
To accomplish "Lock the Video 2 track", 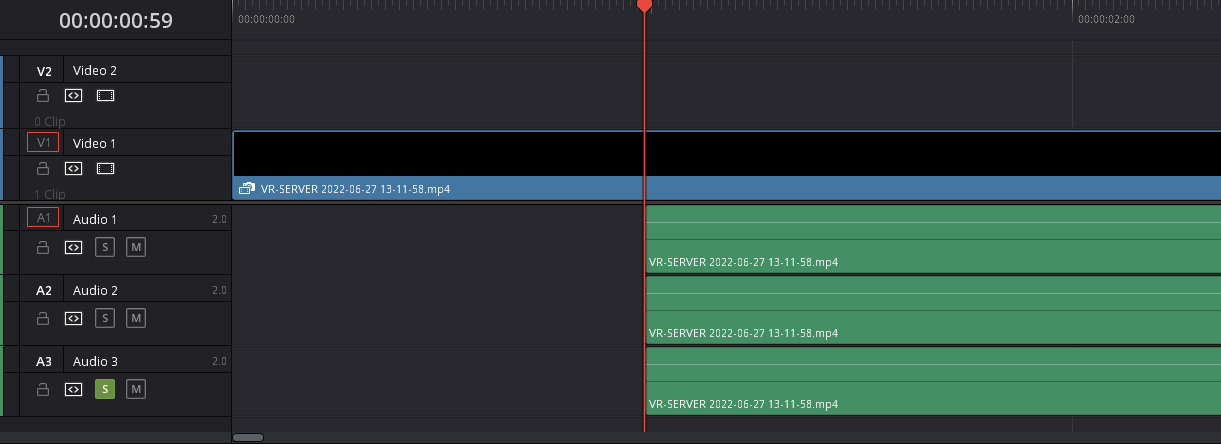I will [43, 96].
